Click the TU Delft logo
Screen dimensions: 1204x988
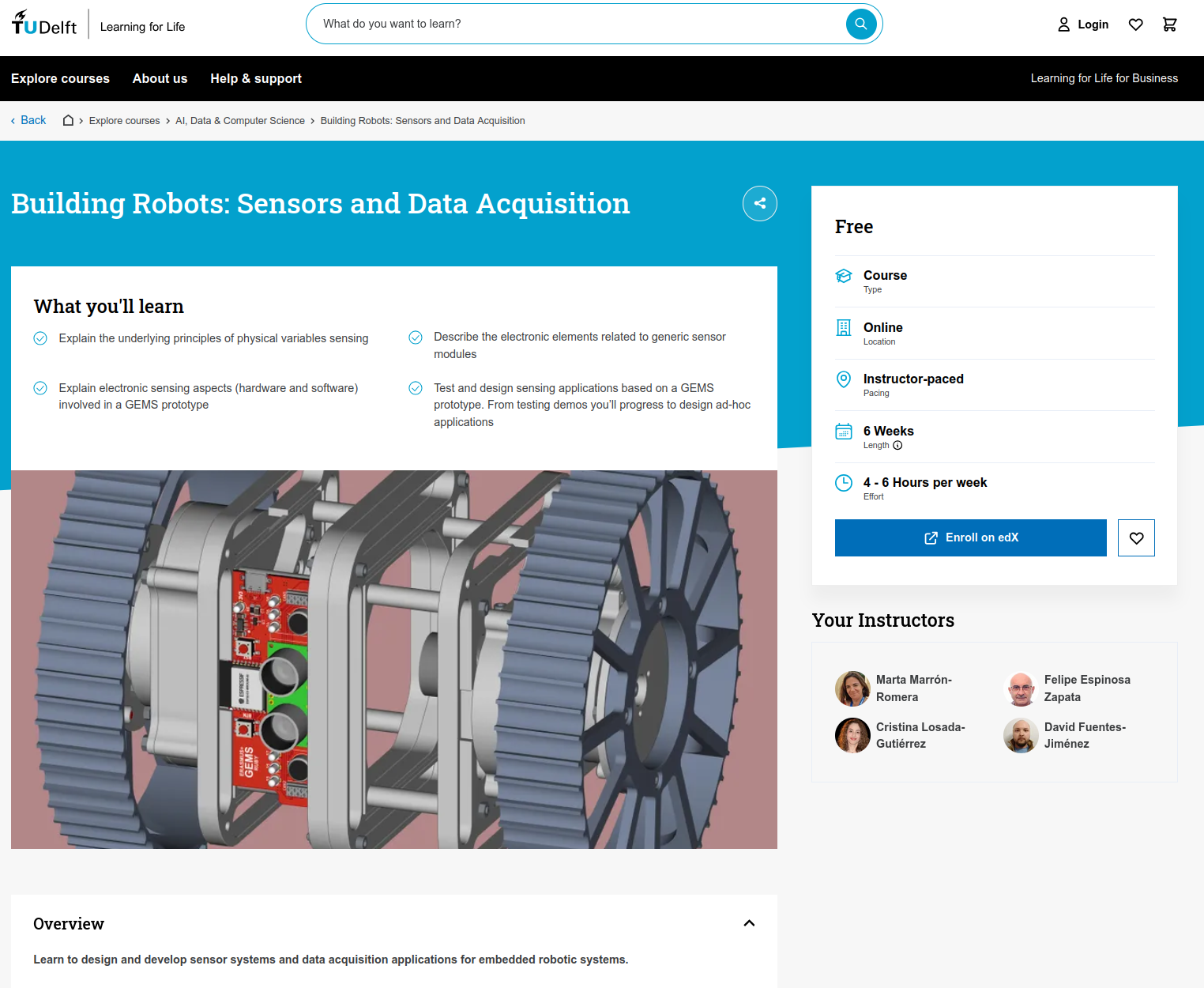pyautogui.click(x=44, y=24)
